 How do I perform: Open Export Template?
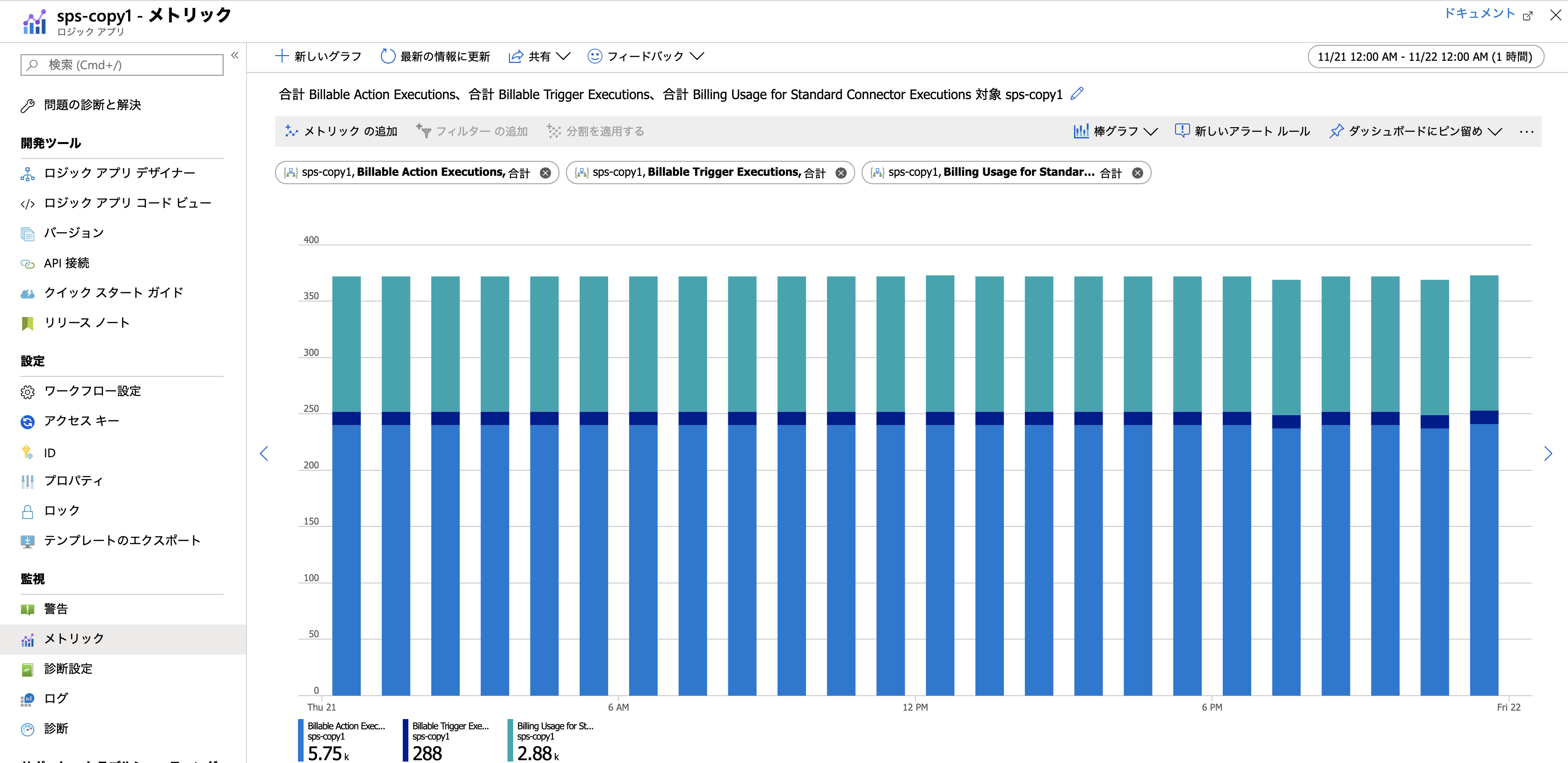(122, 540)
